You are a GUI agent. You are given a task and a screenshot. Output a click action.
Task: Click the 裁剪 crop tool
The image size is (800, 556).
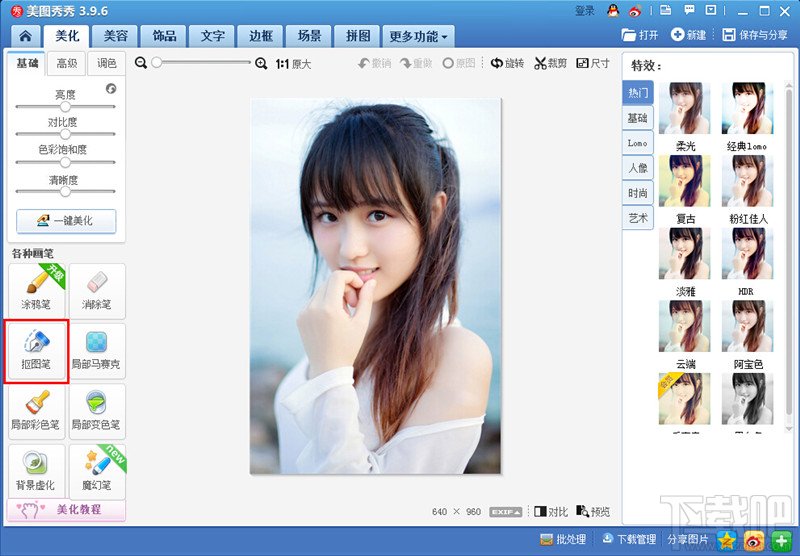pos(551,63)
